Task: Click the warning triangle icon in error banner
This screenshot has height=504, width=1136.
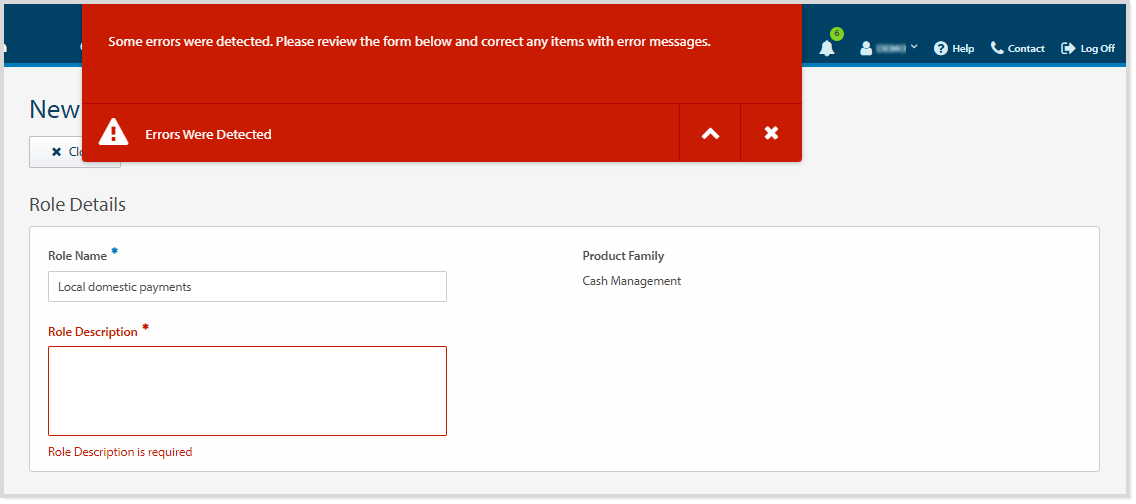Action: [113, 133]
